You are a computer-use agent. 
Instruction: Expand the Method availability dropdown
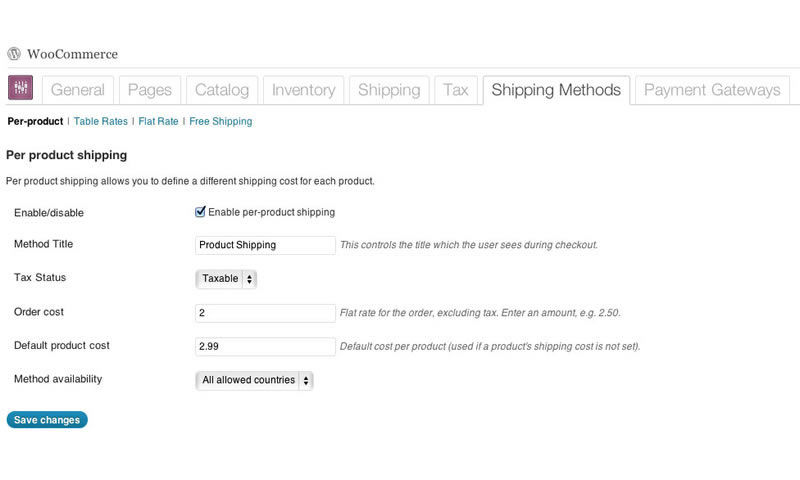coord(254,380)
